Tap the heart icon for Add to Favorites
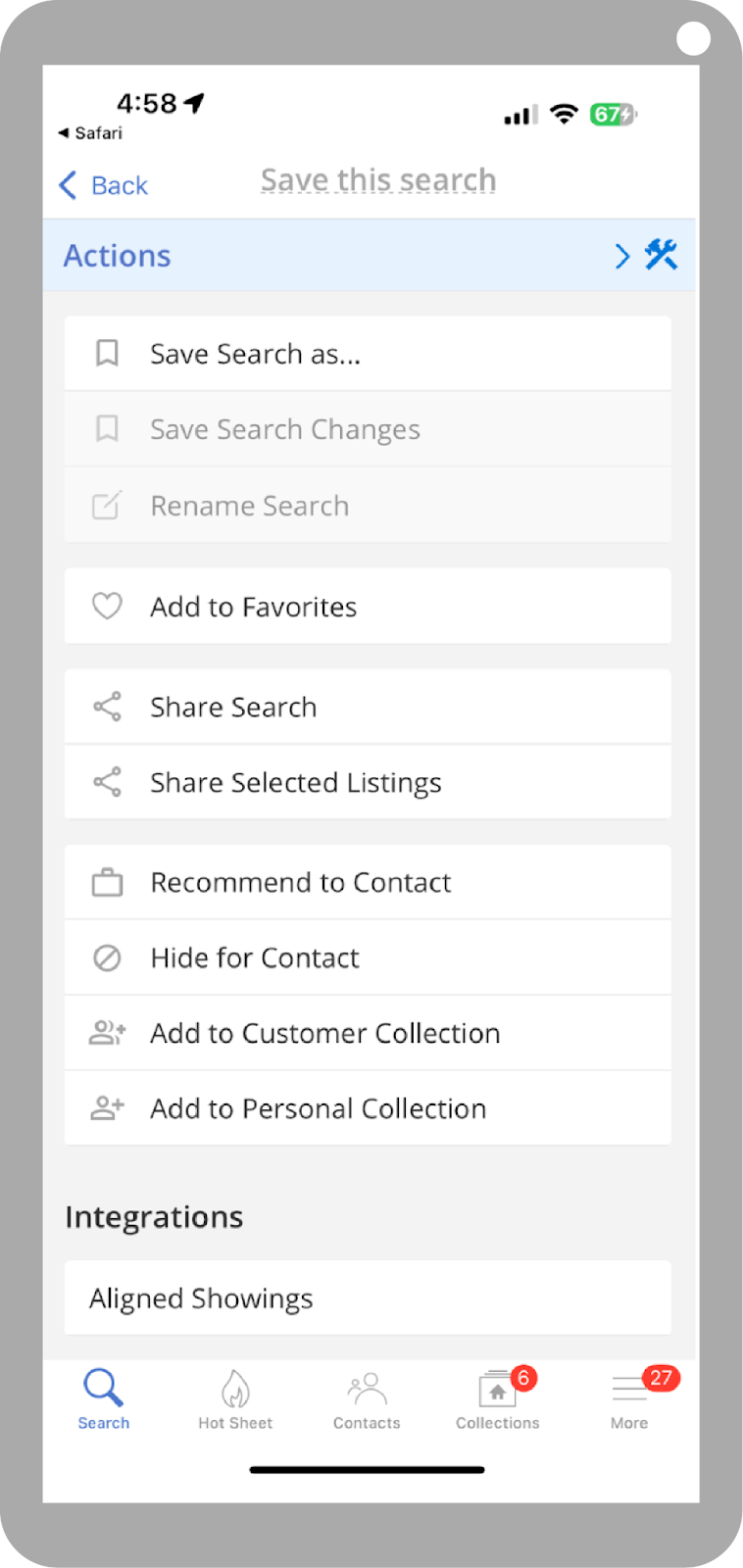743x1568 pixels. (107, 607)
